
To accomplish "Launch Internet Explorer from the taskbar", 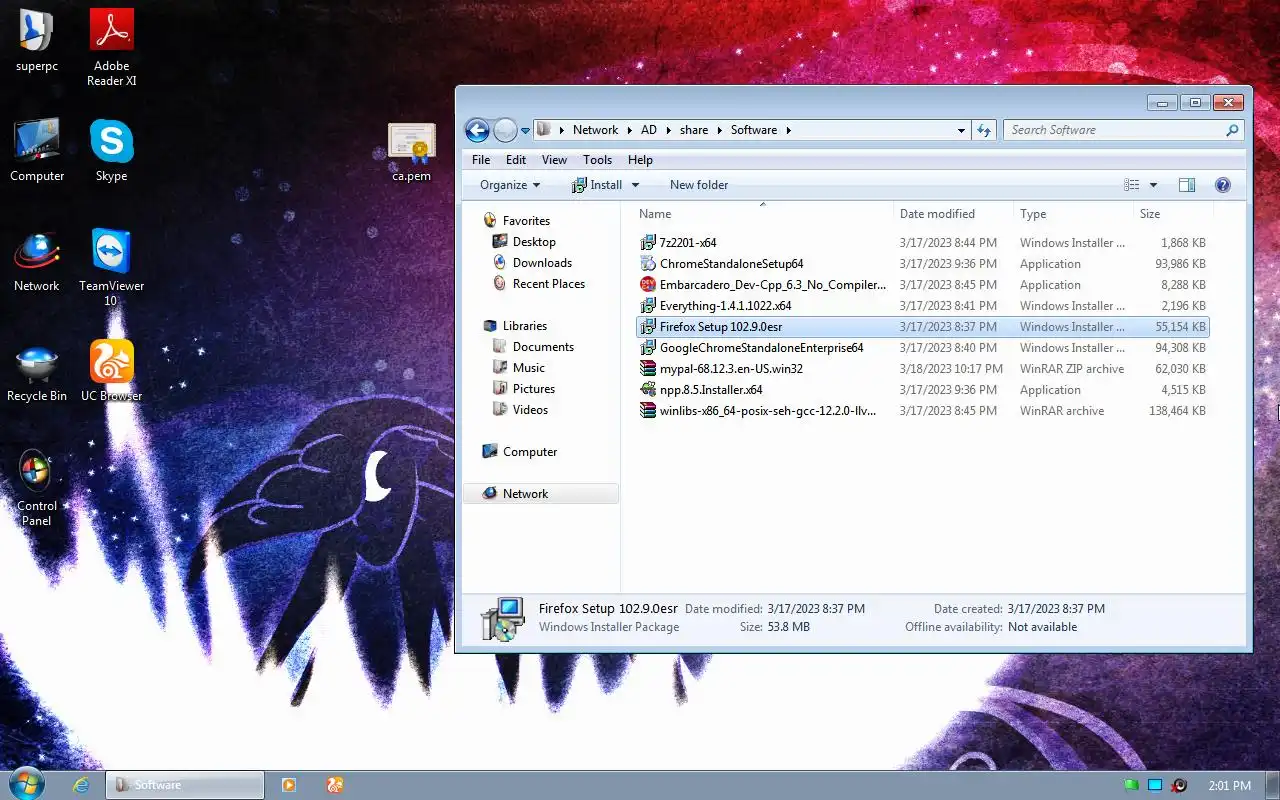I will pyautogui.click(x=82, y=785).
